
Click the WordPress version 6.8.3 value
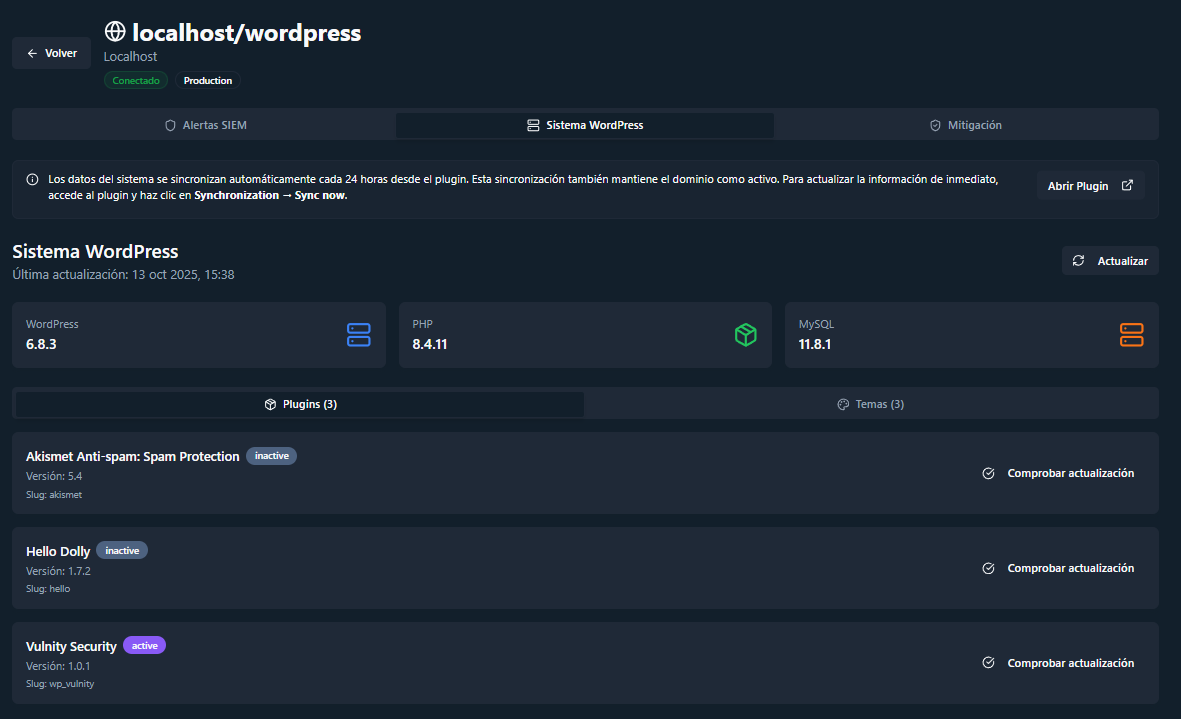click(x=41, y=344)
